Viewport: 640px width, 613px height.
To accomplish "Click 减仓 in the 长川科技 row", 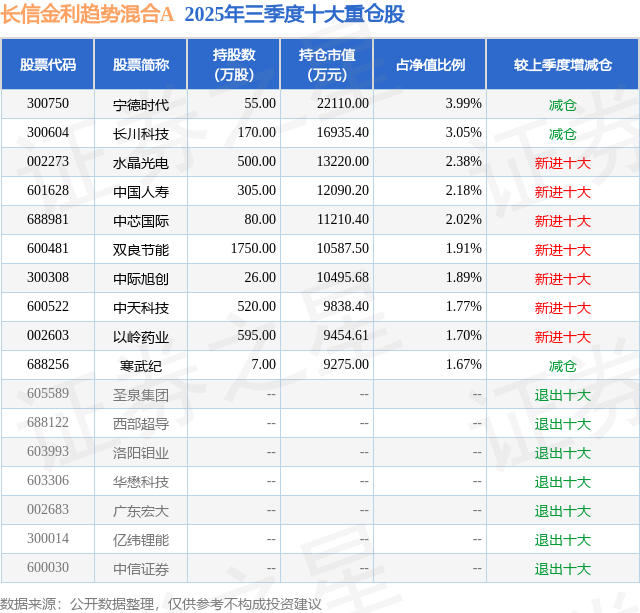I will pyautogui.click(x=562, y=134).
